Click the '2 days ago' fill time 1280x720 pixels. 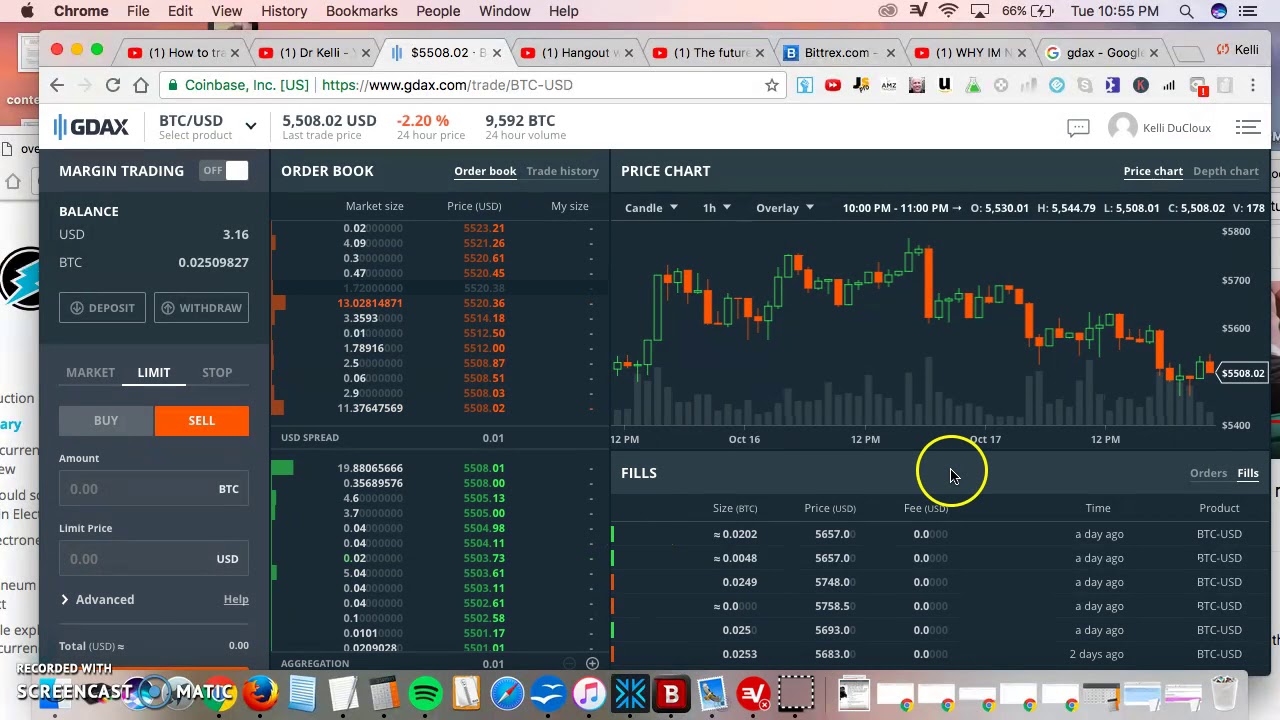pyautogui.click(x=1097, y=654)
